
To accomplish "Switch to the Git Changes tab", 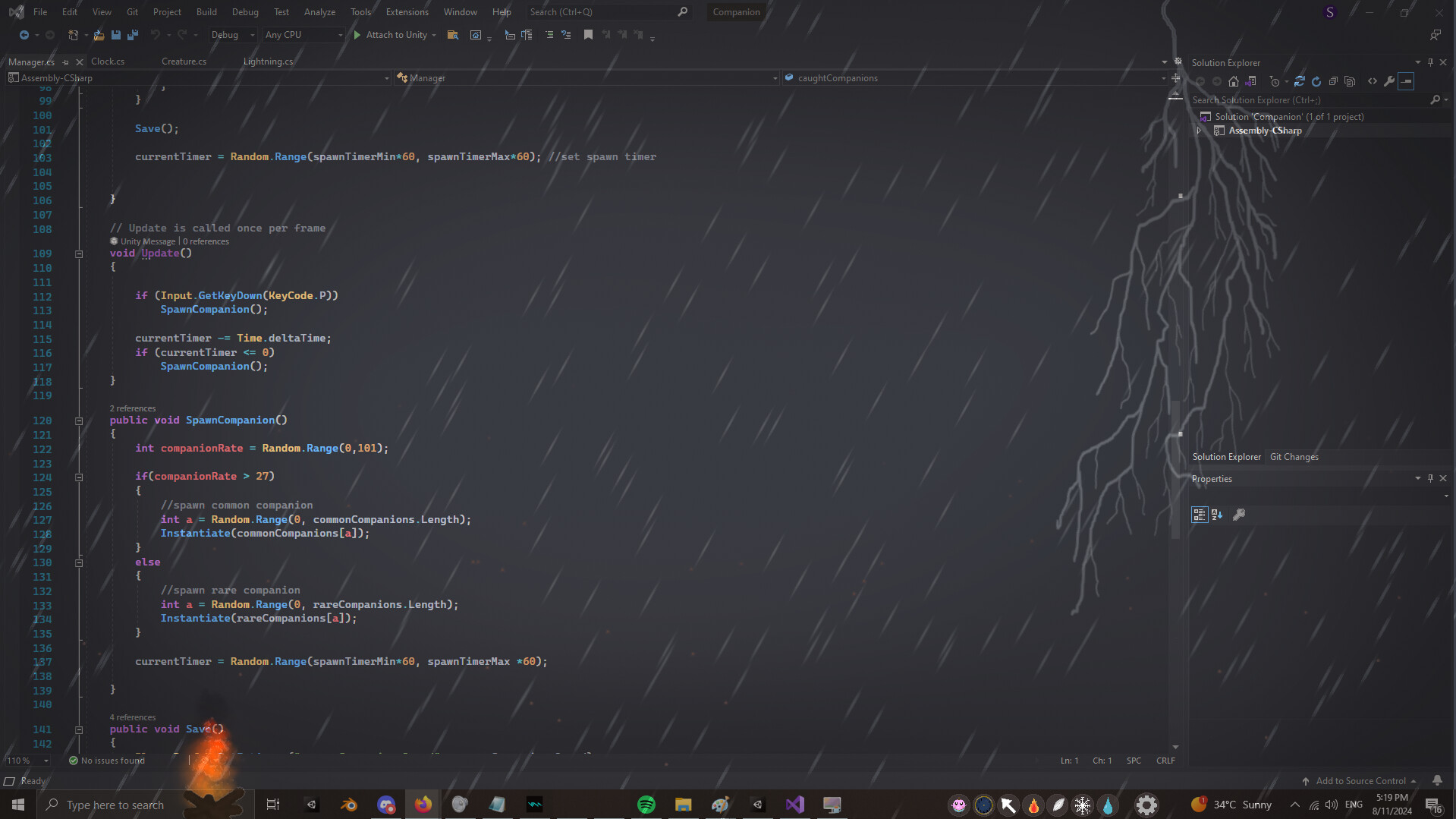I will (x=1294, y=456).
